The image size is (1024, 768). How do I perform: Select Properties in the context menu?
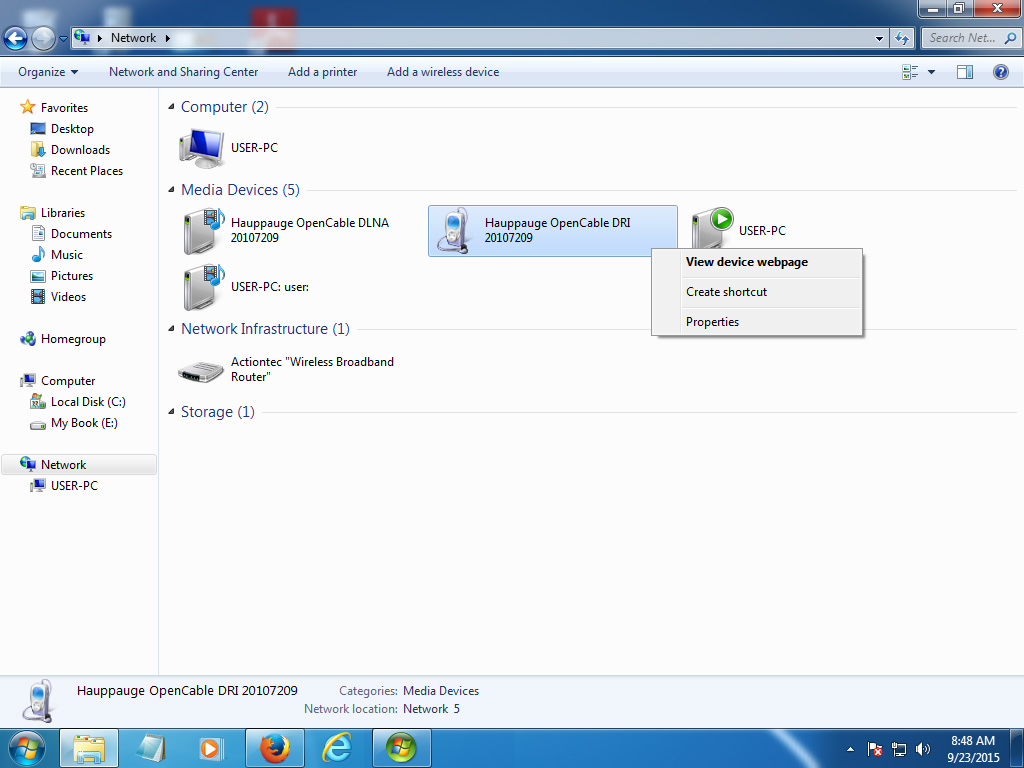pyautogui.click(x=712, y=322)
